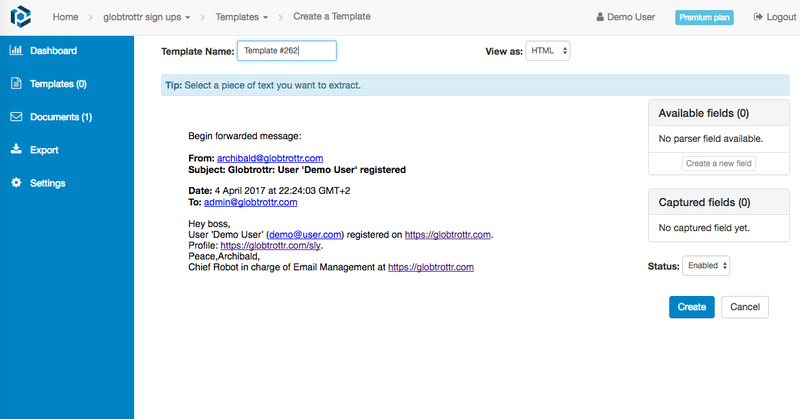
Task: Click the Dashboard chart icon
Action: pyautogui.click(x=16, y=50)
